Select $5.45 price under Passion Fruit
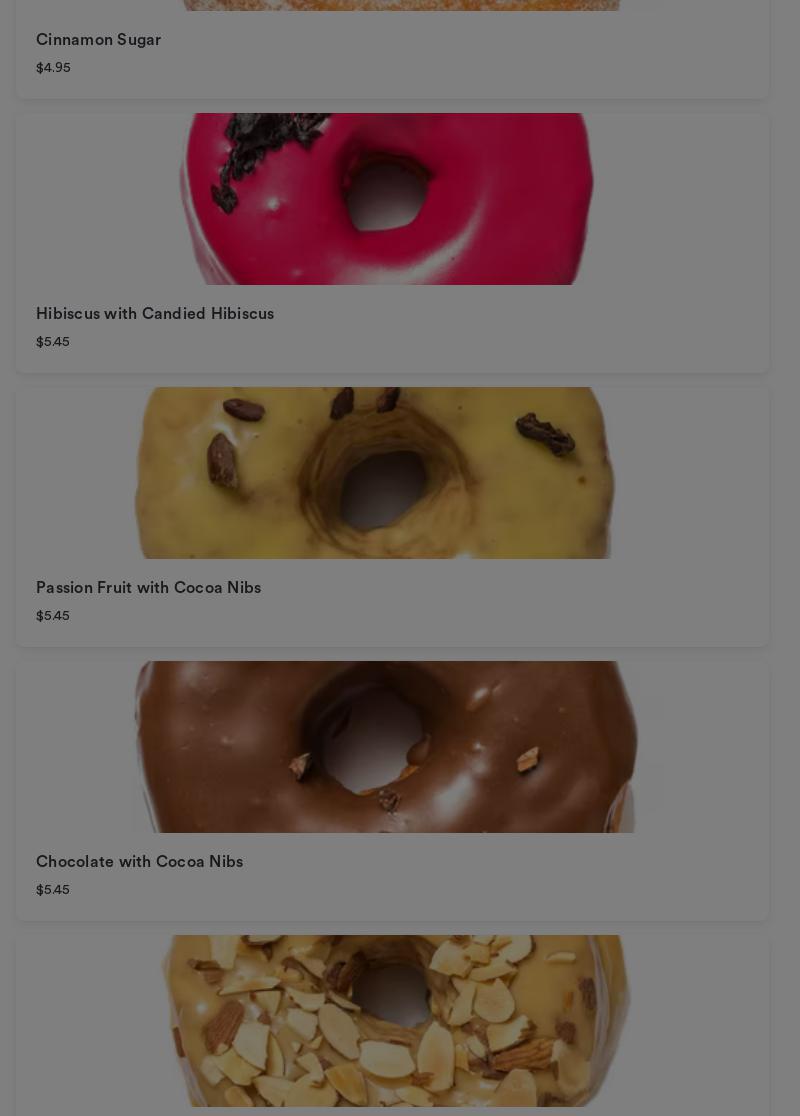 53,616
